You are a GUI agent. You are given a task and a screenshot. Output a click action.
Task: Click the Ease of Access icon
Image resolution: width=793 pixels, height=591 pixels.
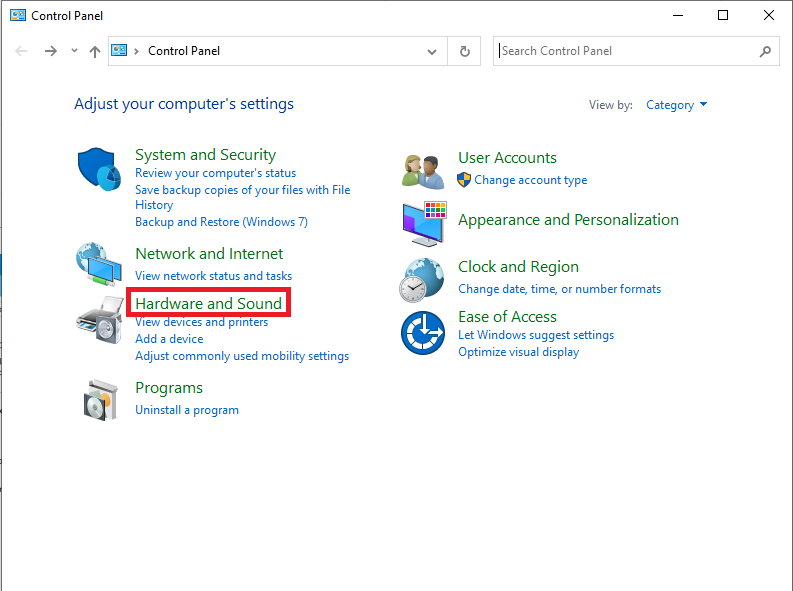click(x=423, y=333)
